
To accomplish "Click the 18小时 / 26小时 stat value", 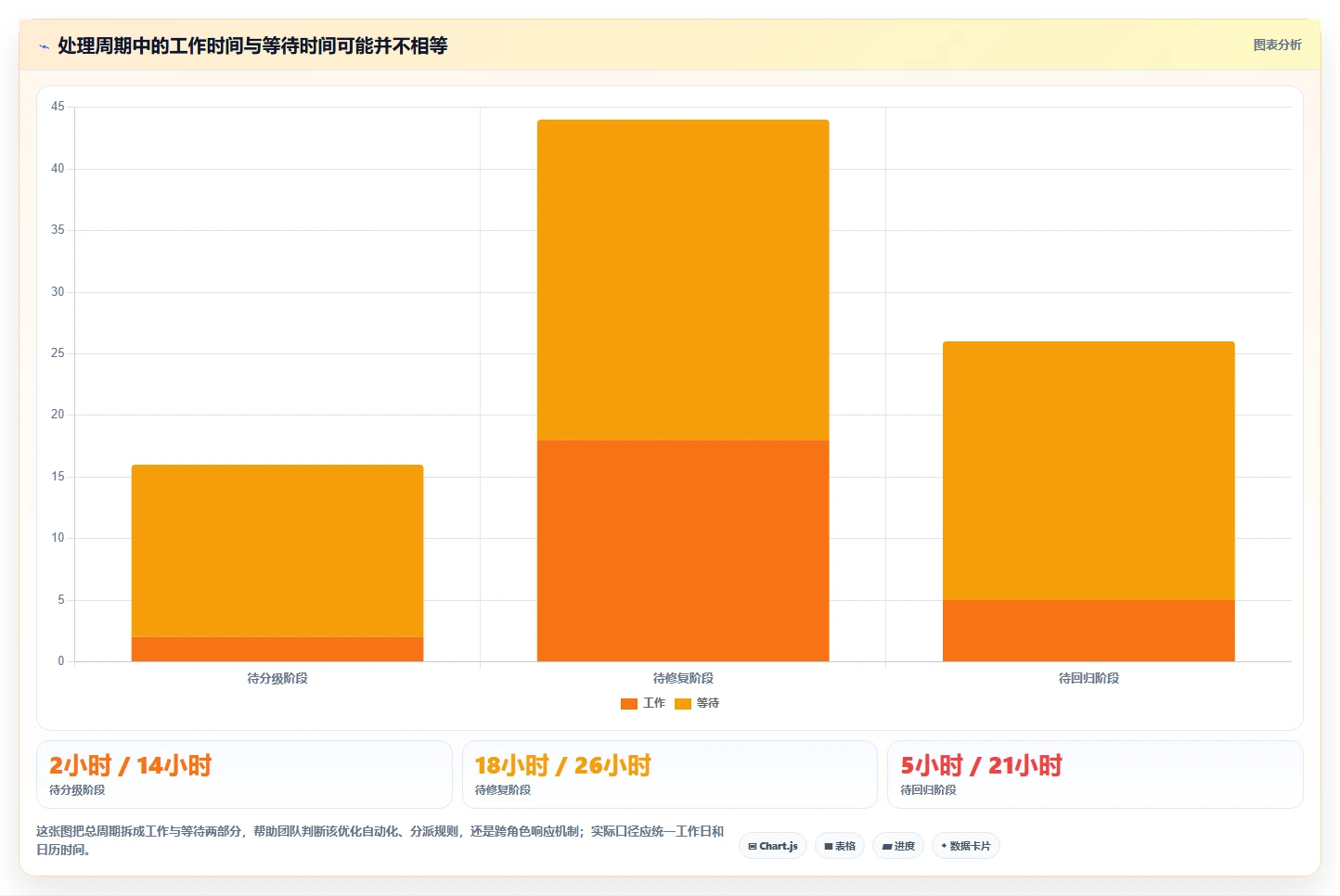I will tap(563, 765).
